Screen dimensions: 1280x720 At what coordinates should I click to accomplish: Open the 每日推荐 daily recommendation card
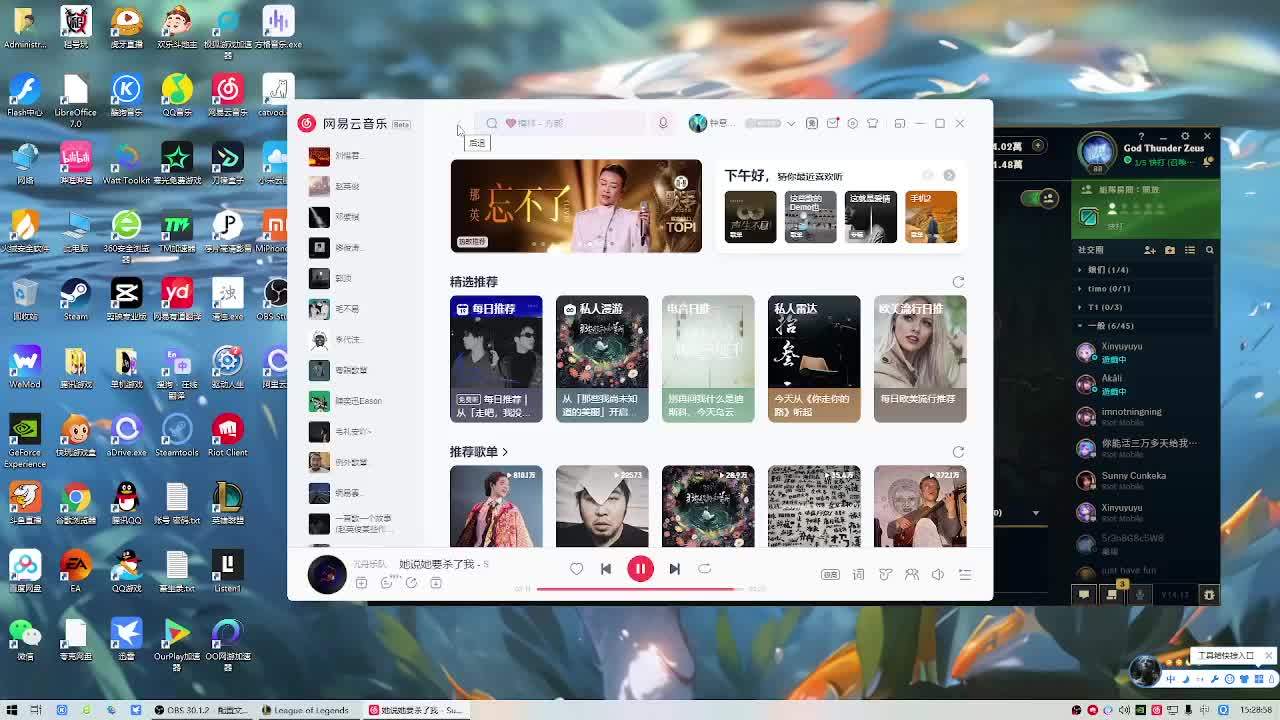496,359
